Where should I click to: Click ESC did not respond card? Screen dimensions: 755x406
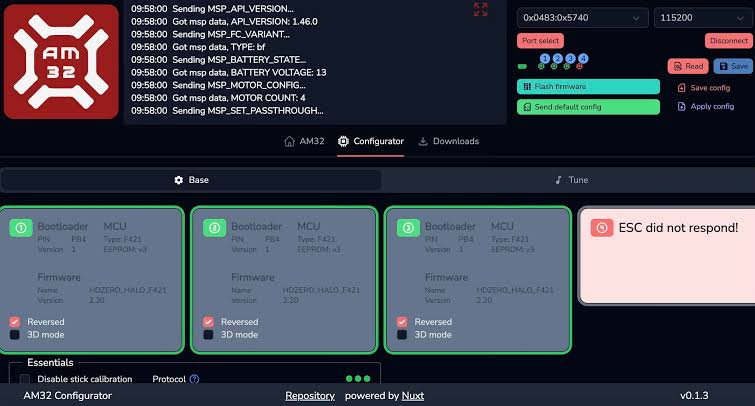pos(667,256)
